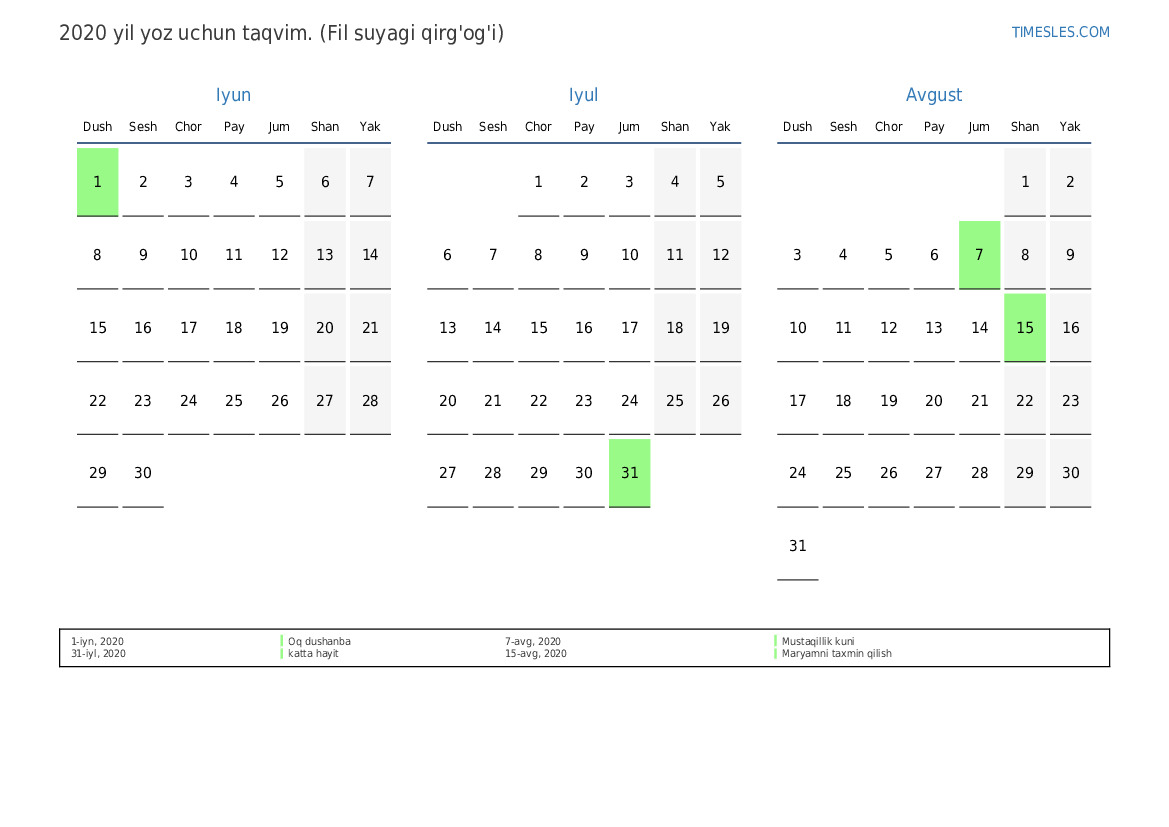Click the page title for summer 2020
Viewport: 1169px width, 827px height.
[281, 33]
